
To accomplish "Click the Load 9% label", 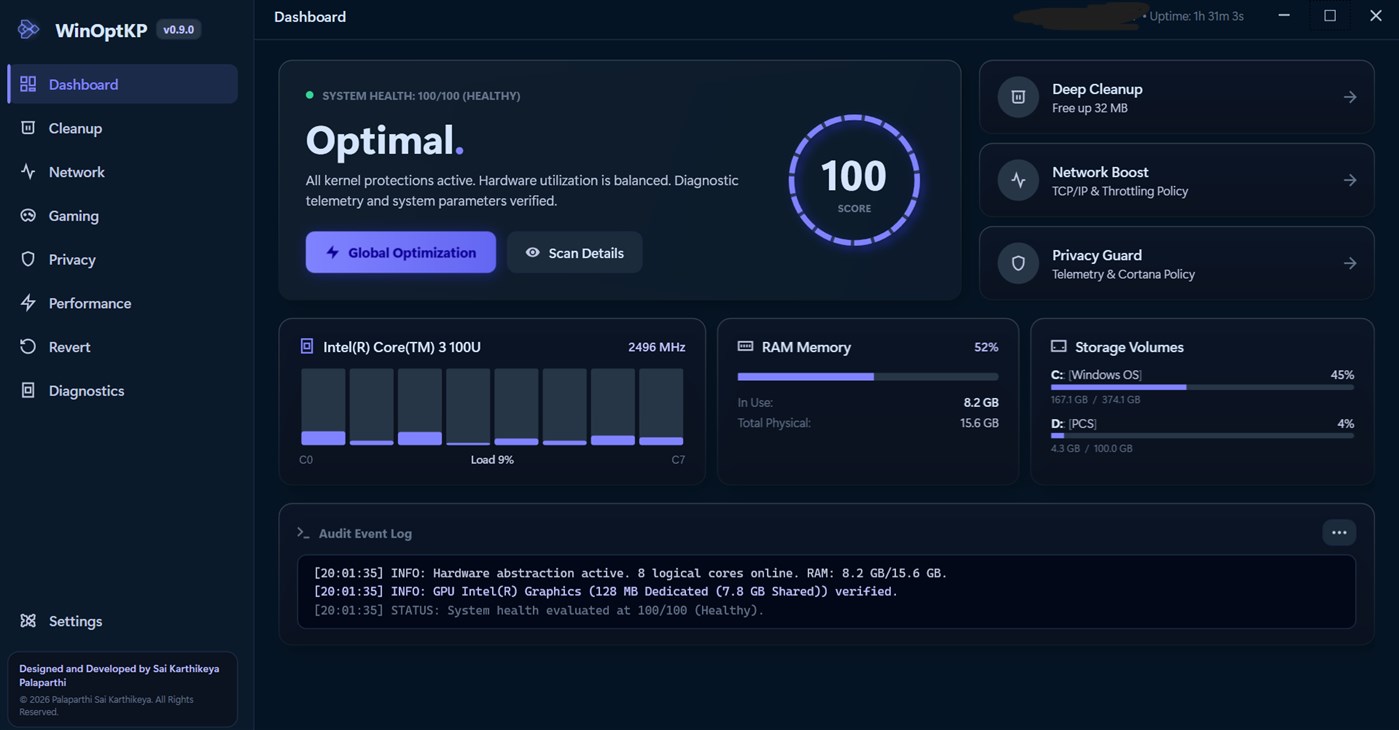I will [x=492, y=460].
